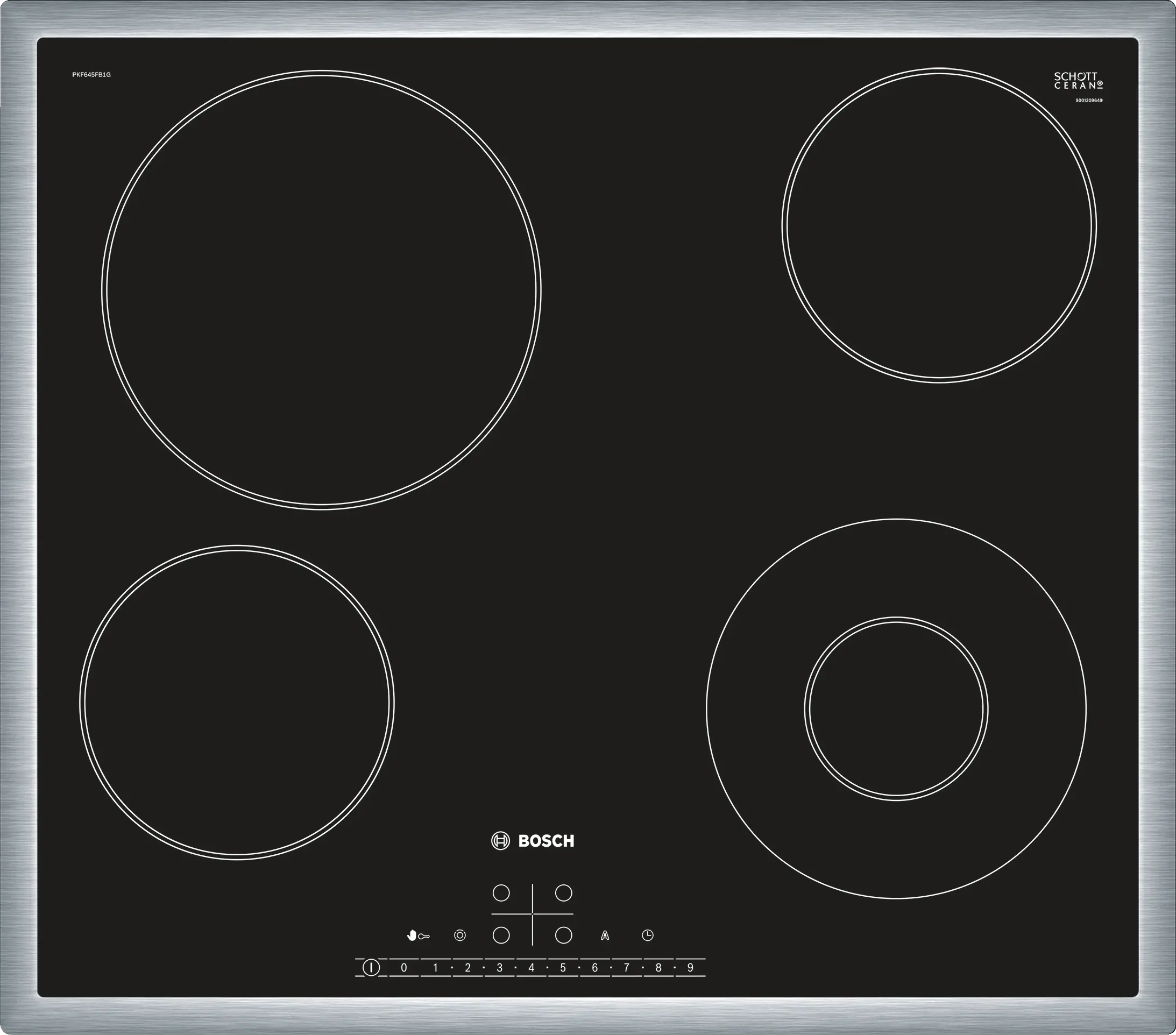
Task: Tap the clock timer icon
Action: pos(647,935)
